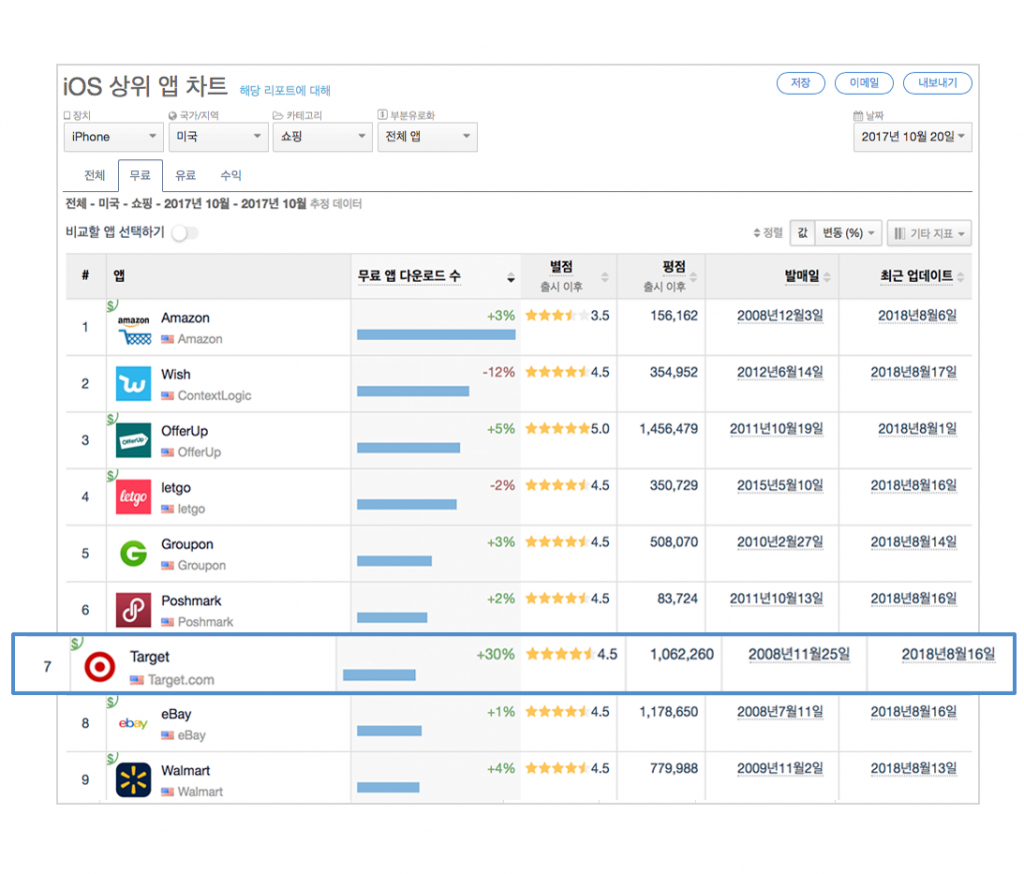Click the 앱 column header
This screenshot has width=1024, height=874.
(x=119, y=276)
